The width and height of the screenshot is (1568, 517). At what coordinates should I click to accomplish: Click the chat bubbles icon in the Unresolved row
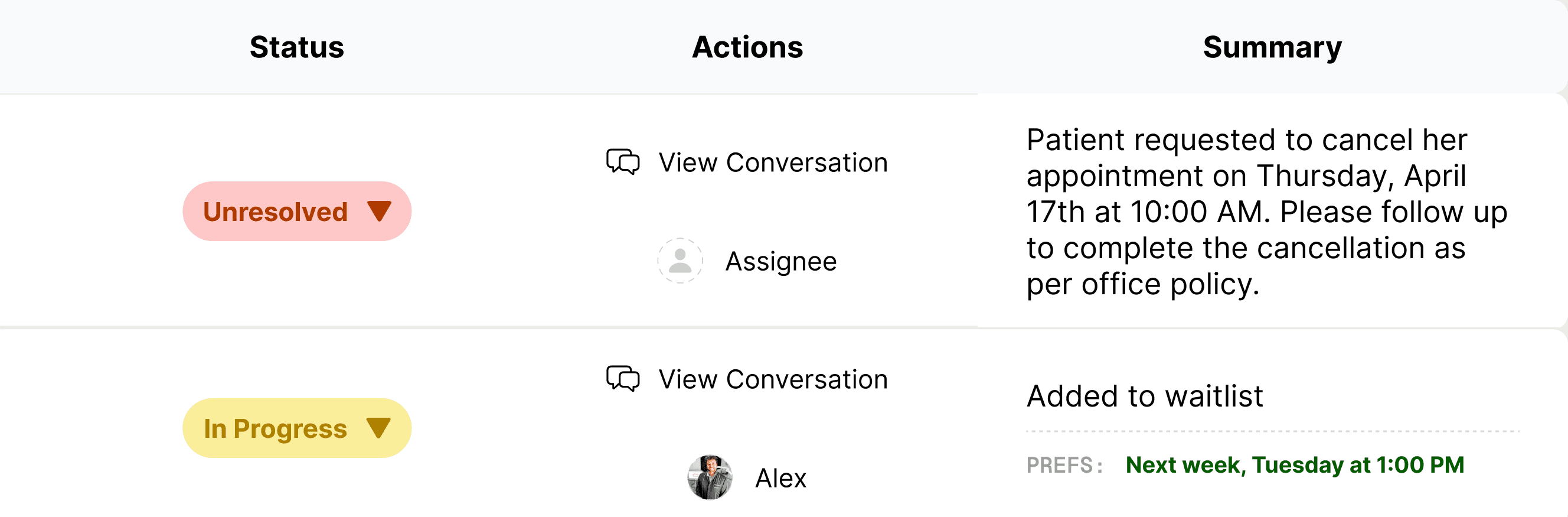pos(623,162)
